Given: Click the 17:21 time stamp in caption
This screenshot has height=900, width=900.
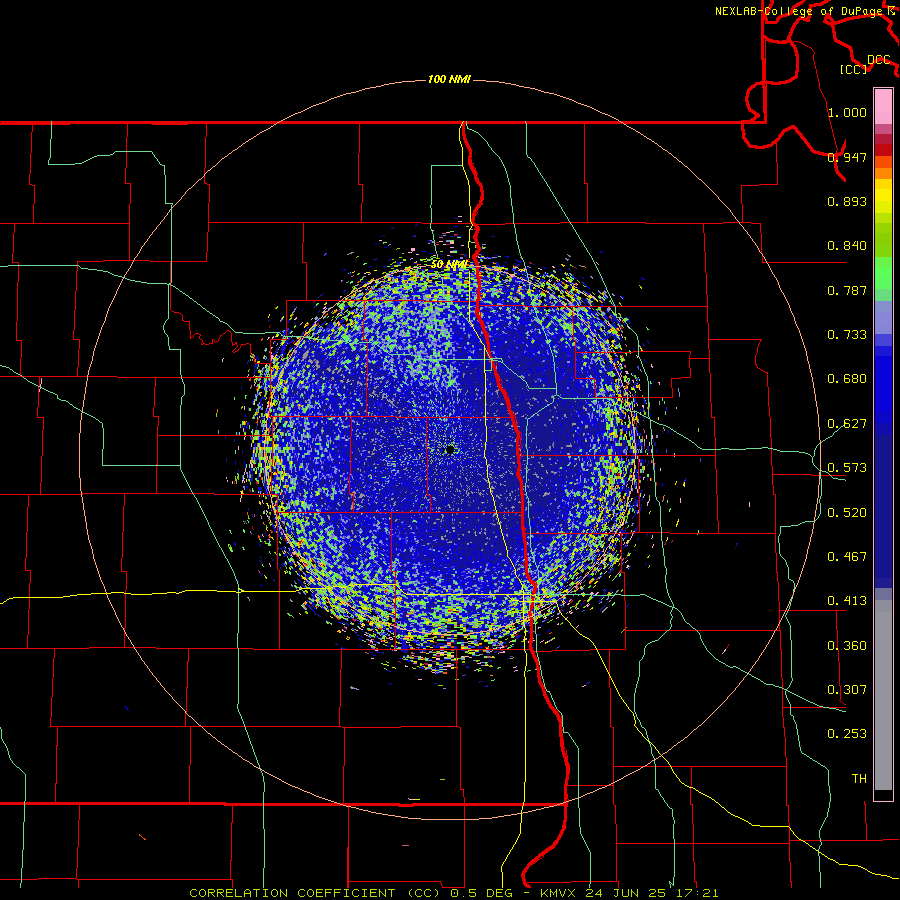Looking at the screenshot, I should (x=698, y=893).
